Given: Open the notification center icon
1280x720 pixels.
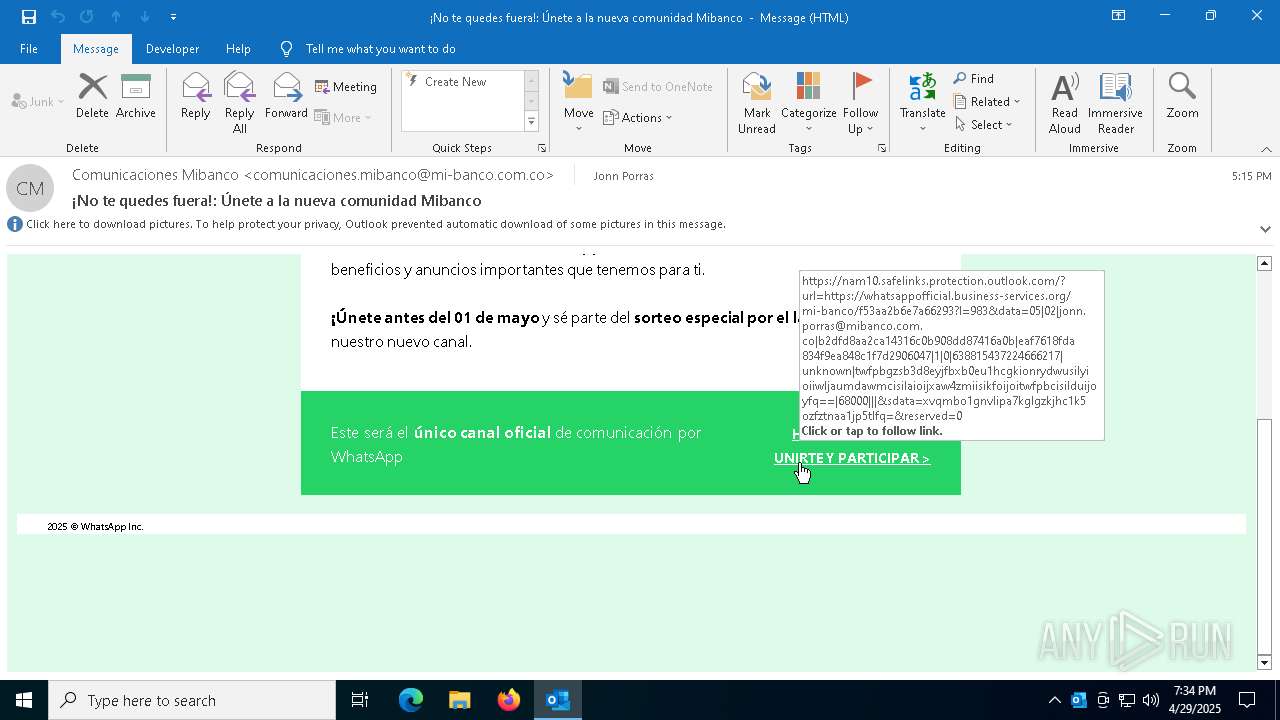Looking at the screenshot, I should coord(1247,700).
